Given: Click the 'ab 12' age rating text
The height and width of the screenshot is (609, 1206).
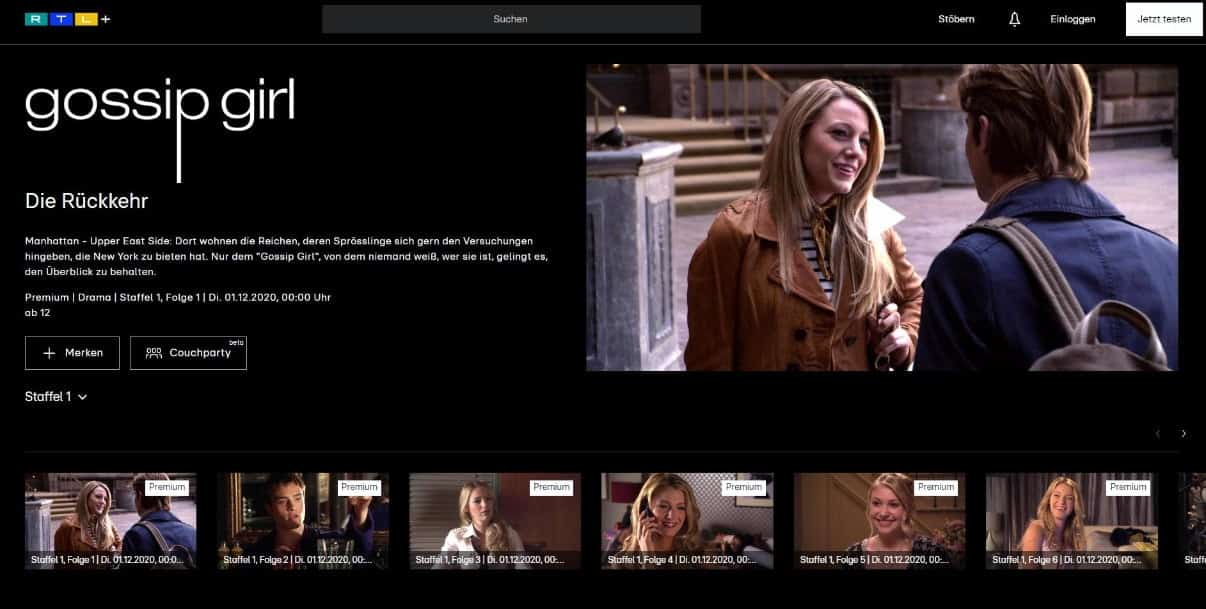Looking at the screenshot, I should click(38, 313).
